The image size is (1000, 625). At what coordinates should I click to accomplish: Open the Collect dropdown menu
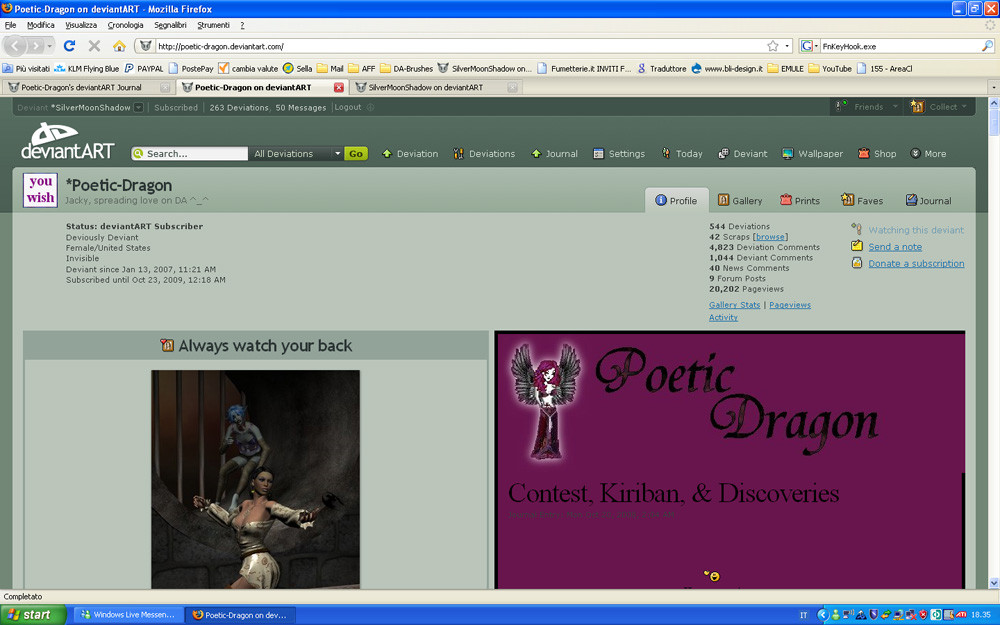[x=938, y=107]
